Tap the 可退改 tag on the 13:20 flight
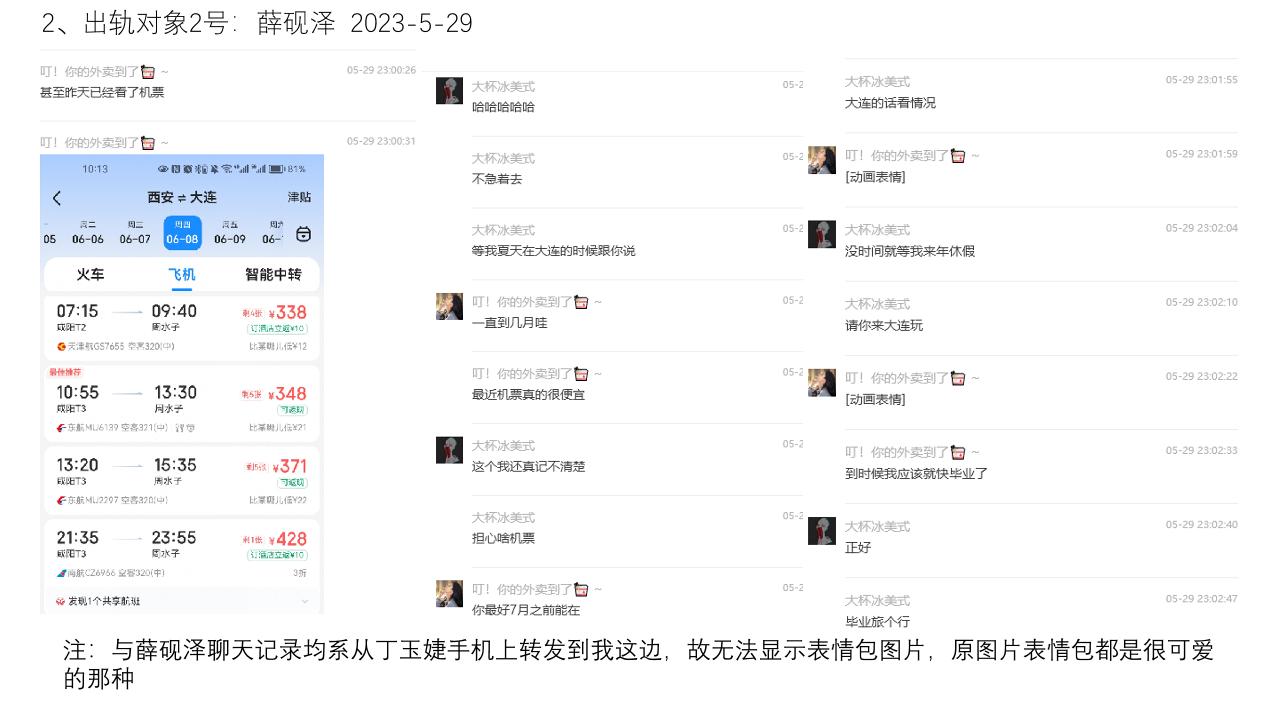Viewport: 1280px width, 705px height. [292, 484]
